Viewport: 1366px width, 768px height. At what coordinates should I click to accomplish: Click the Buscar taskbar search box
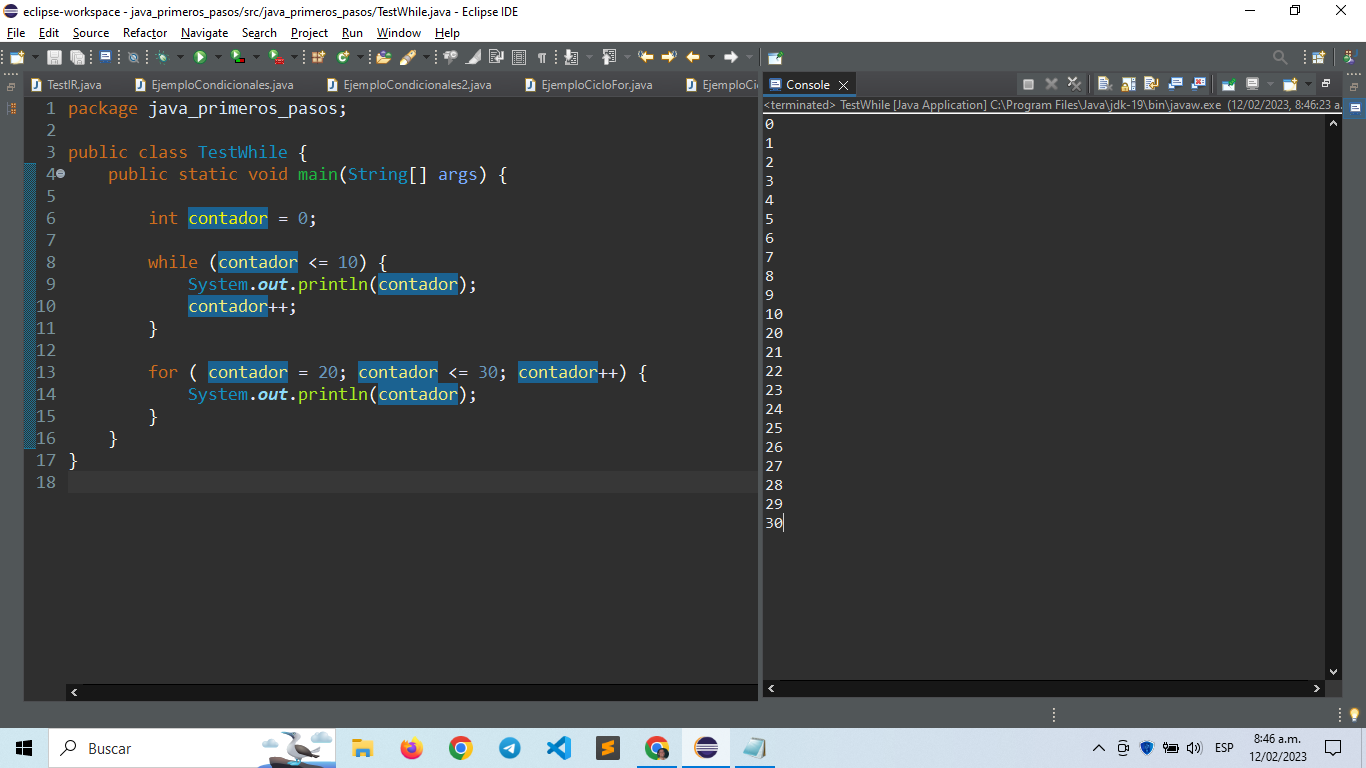[192, 748]
